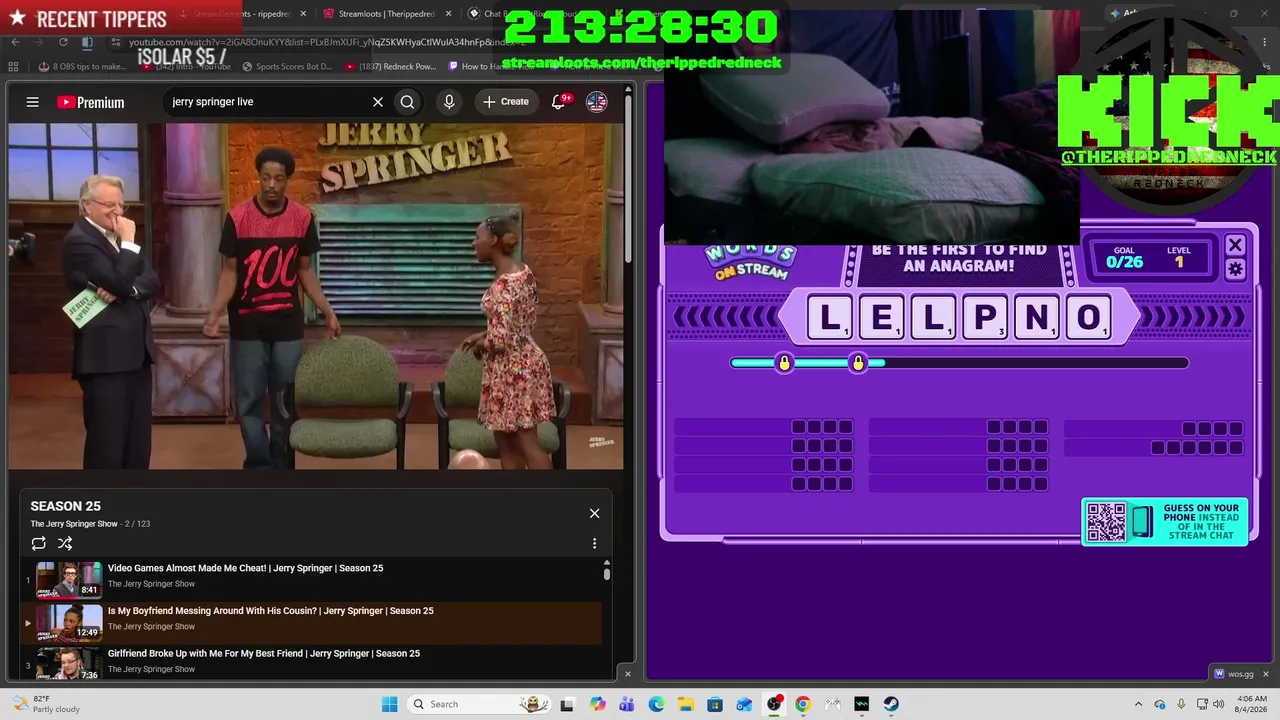
Task: Click the second lock on progress bar
Action: coord(858,362)
